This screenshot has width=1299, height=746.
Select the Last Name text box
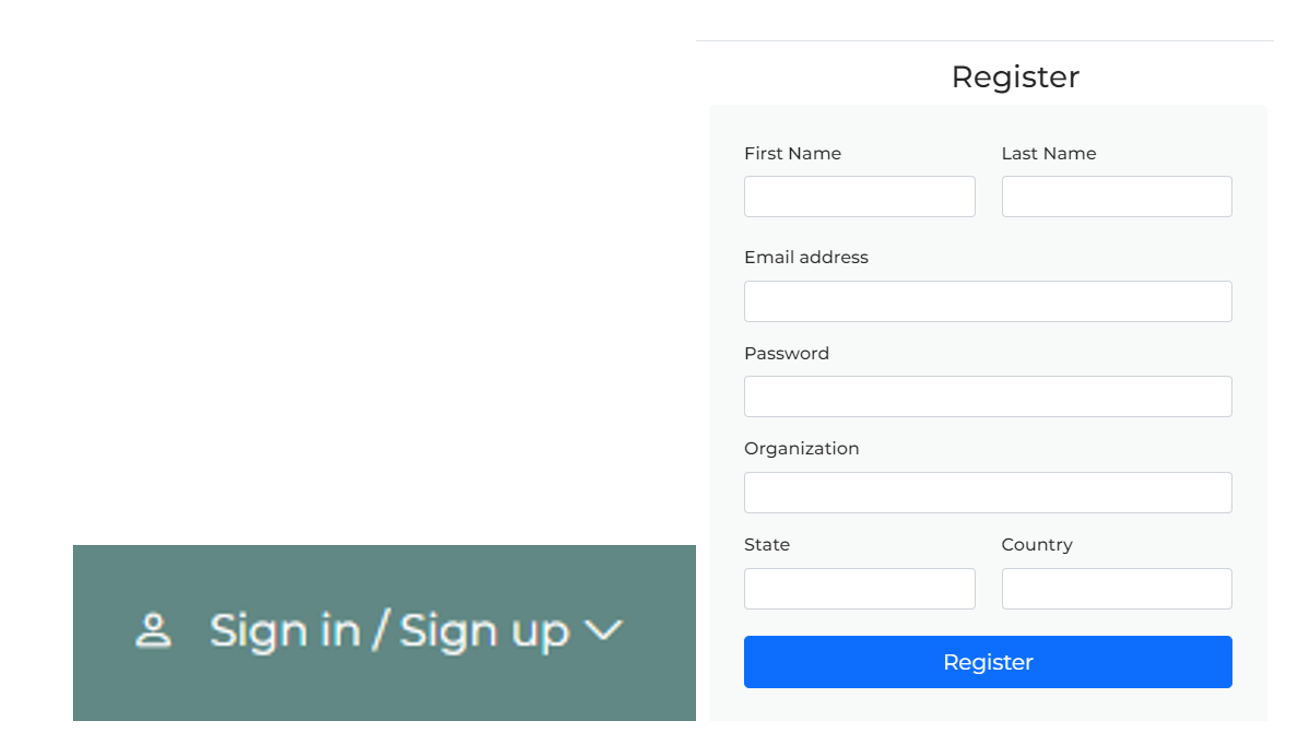pos(1116,197)
